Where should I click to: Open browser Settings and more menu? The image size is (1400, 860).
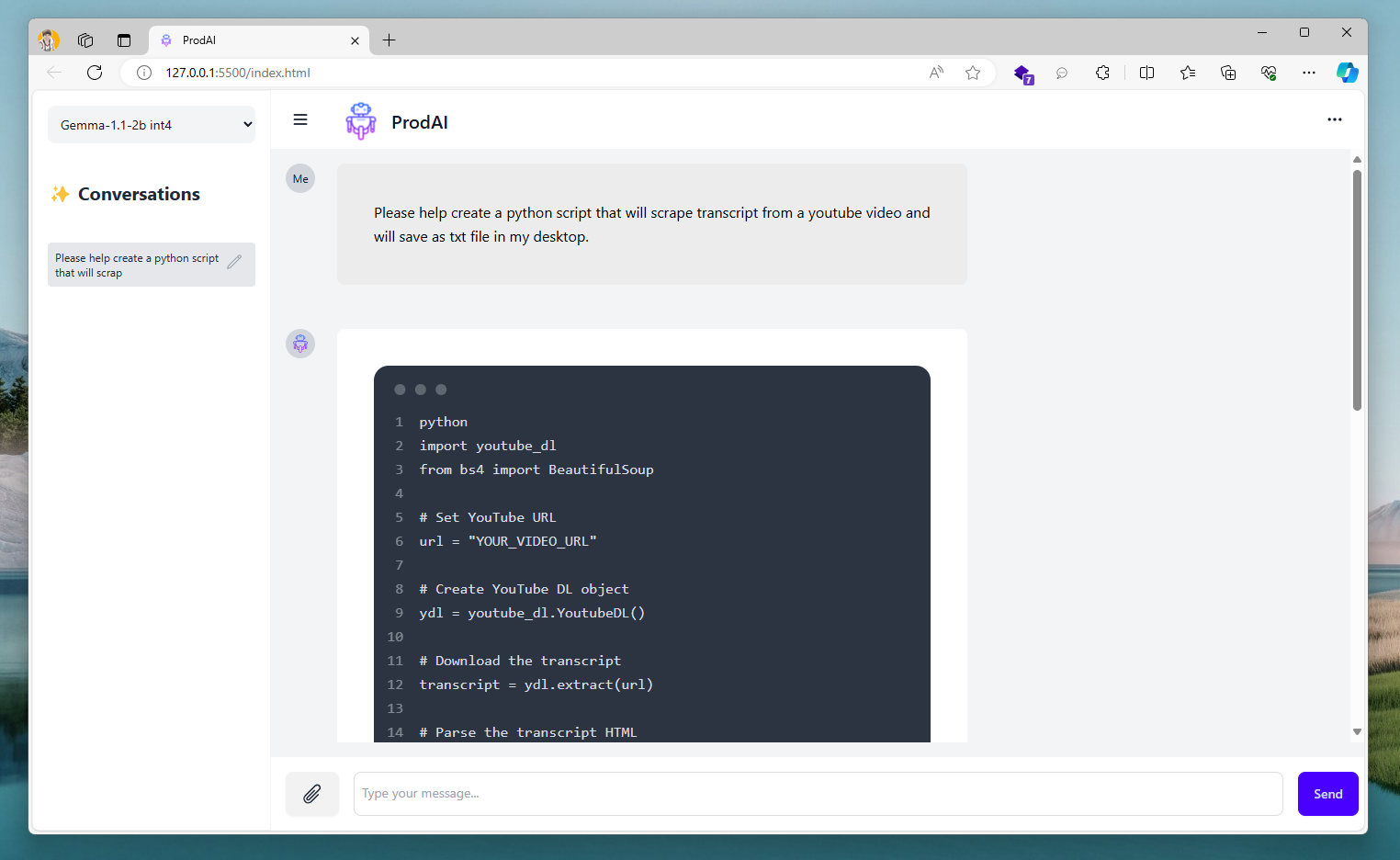click(1309, 73)
